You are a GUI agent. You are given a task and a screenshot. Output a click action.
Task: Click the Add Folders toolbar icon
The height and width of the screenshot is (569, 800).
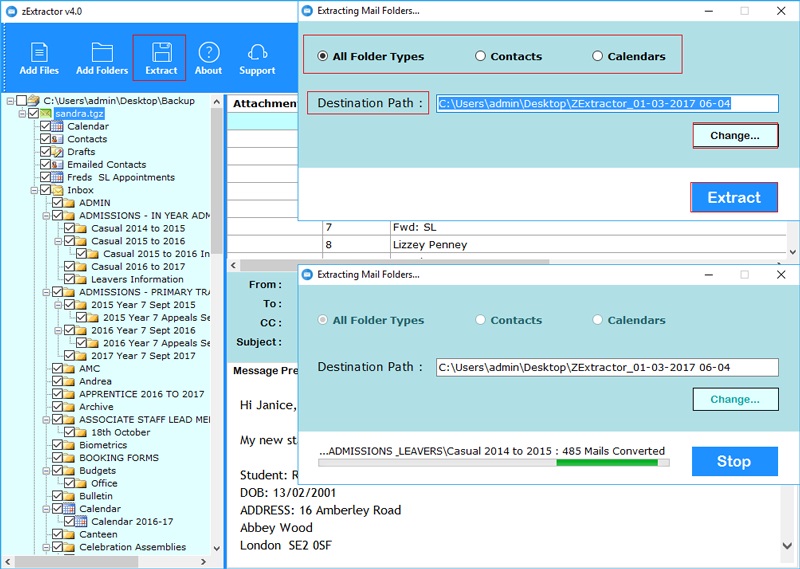[x=102, y=52]
